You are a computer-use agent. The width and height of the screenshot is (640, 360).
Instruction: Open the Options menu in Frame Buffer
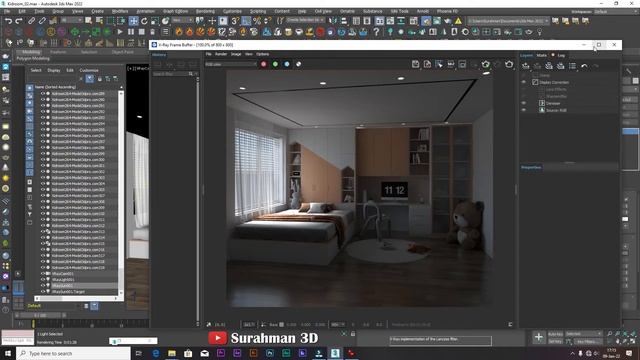262,54
